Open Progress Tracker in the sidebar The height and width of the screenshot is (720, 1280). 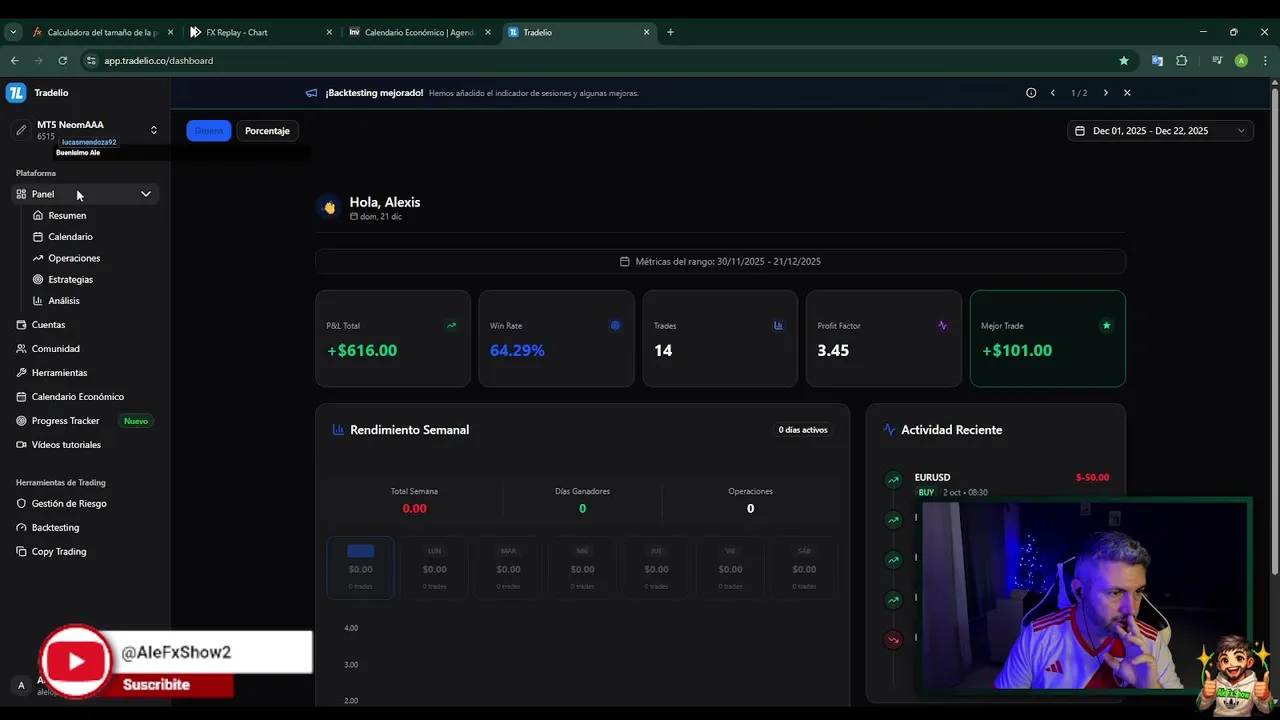click(65, 421)
